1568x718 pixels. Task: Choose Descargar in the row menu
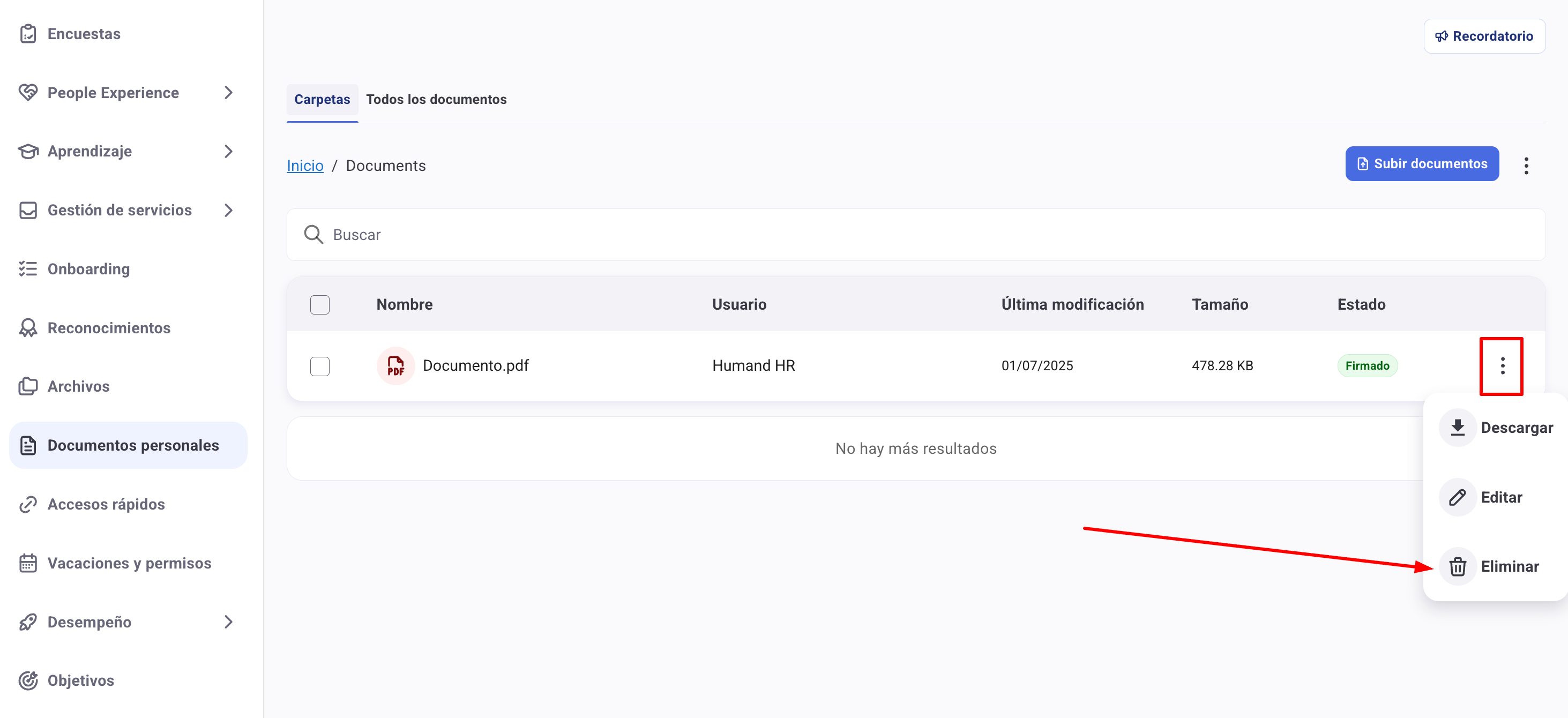point(1515,428)
